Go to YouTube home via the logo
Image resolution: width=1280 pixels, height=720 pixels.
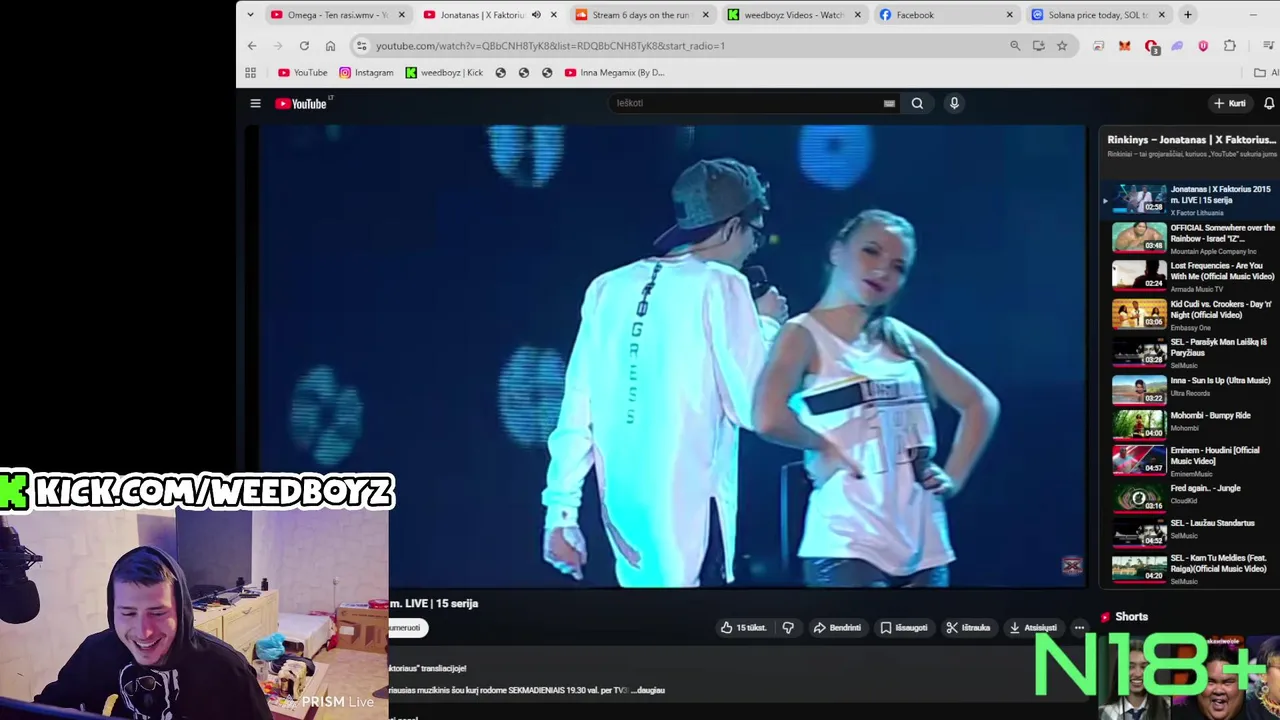coord(301,103)
